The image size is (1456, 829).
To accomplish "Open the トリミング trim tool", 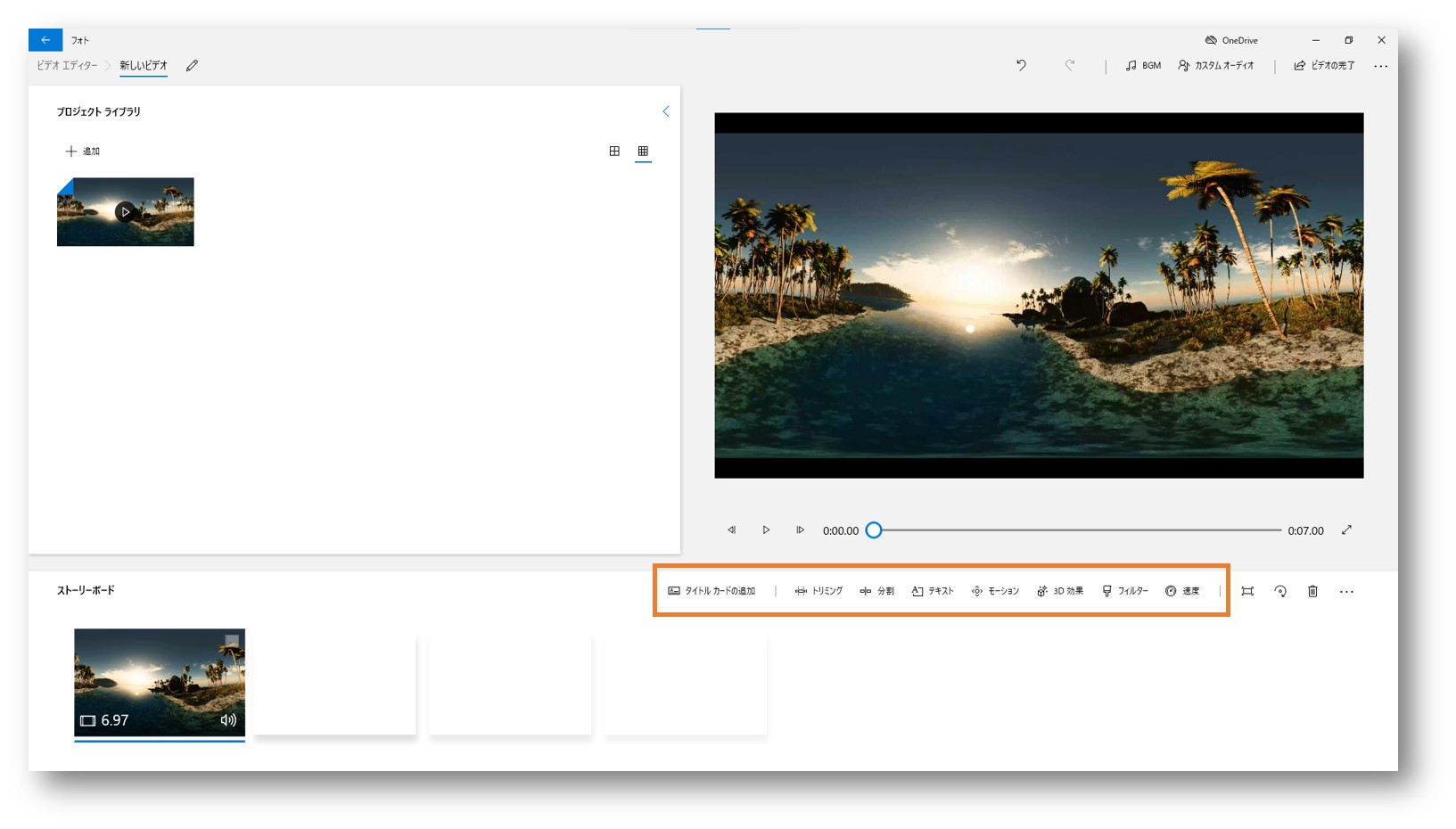I will coord(818,591).
